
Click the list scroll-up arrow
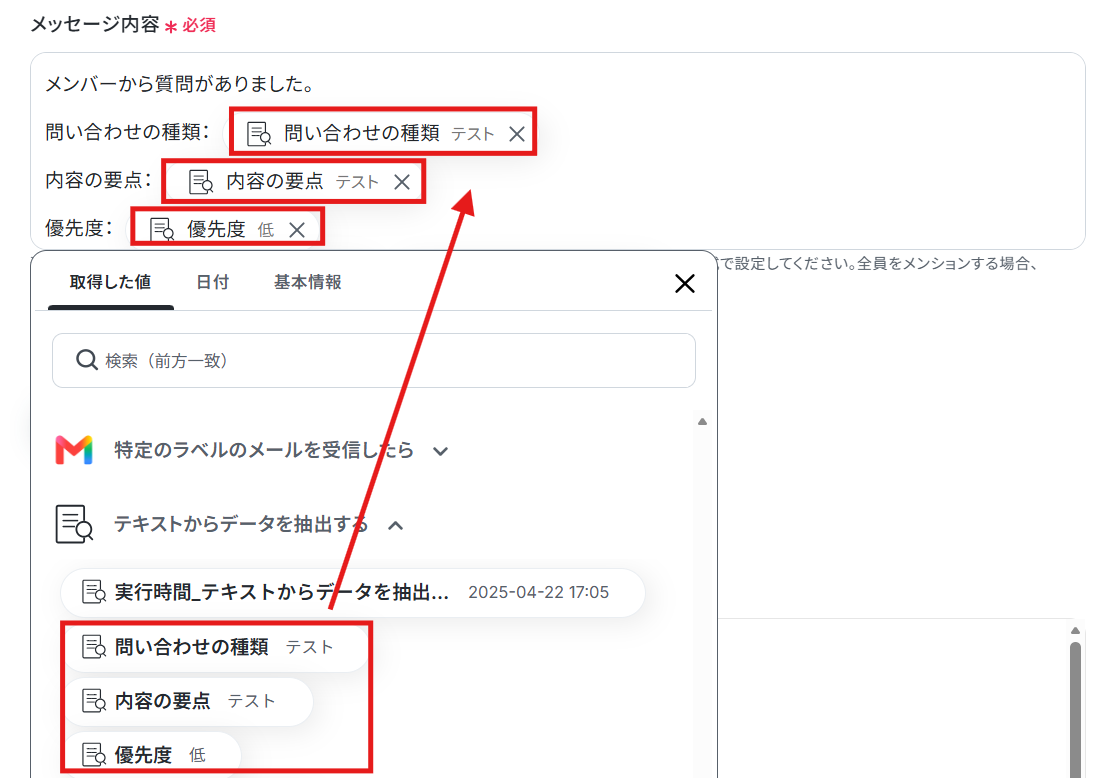pyautogui.click(x=703, y=422)
